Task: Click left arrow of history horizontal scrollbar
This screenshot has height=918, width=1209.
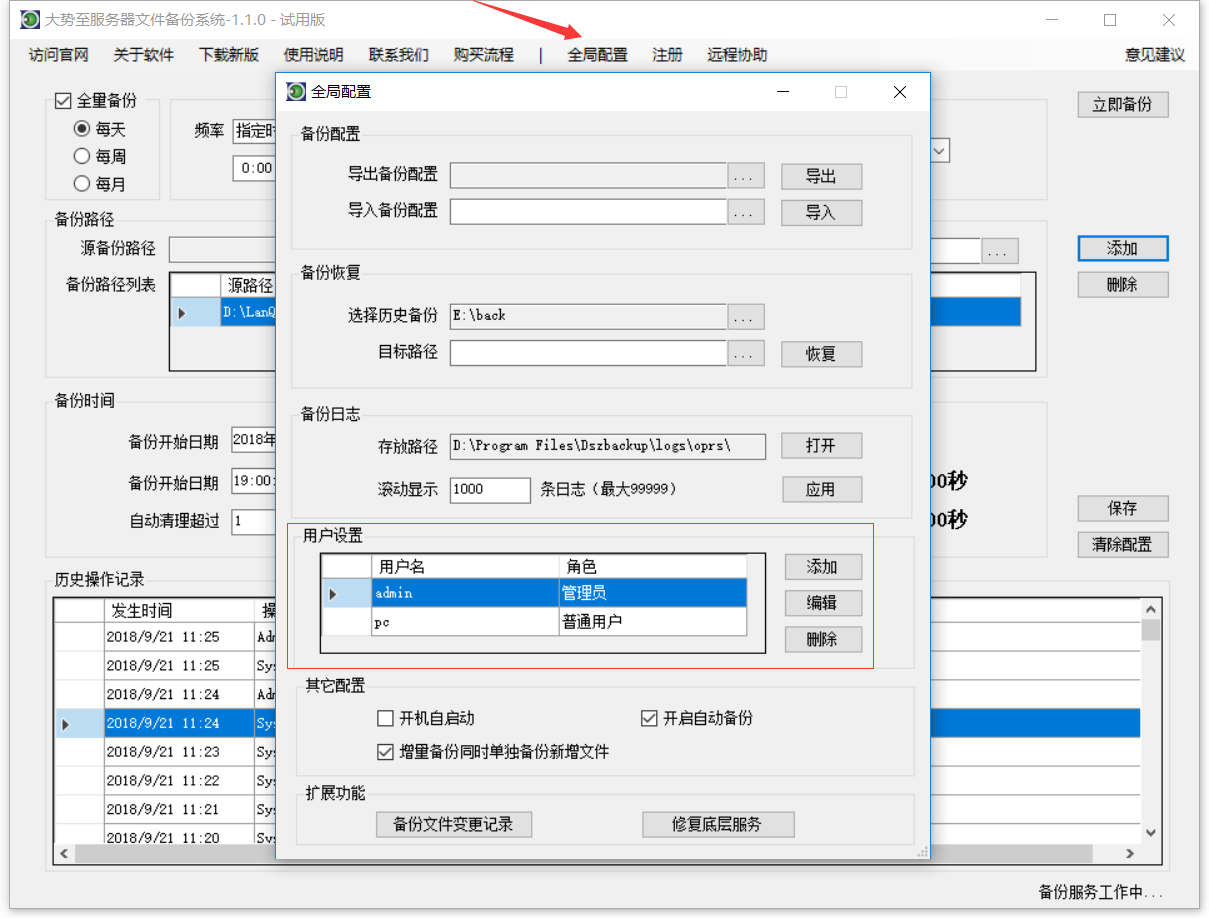Action: [x=64, y=854]
